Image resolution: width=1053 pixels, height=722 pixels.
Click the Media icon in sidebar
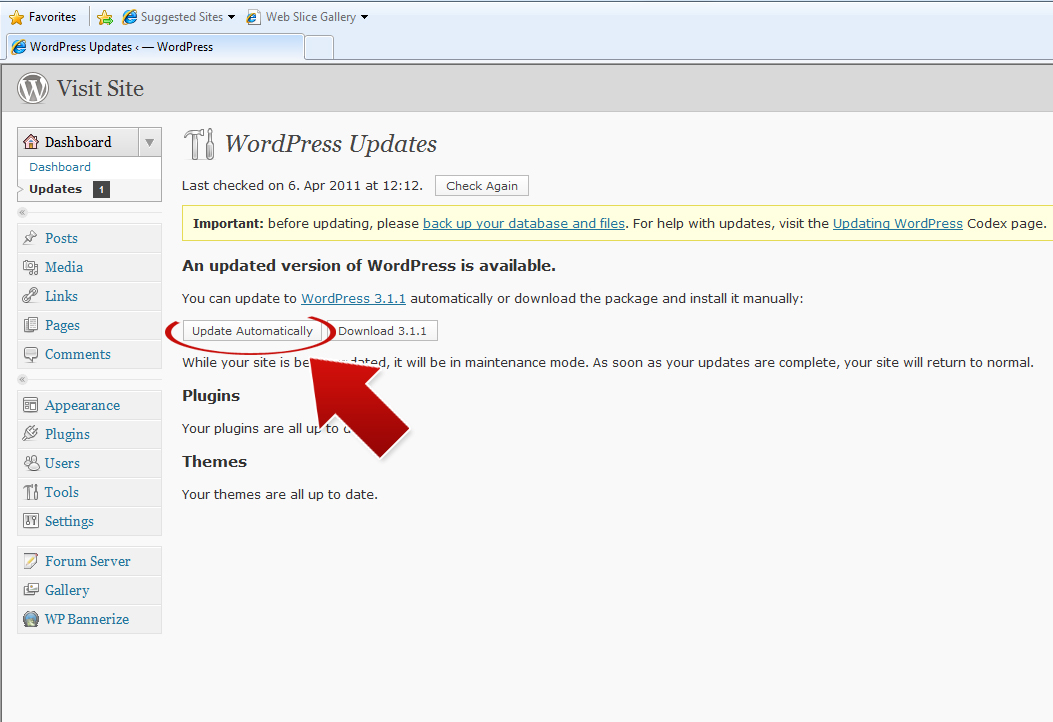[x=30, y=267]
